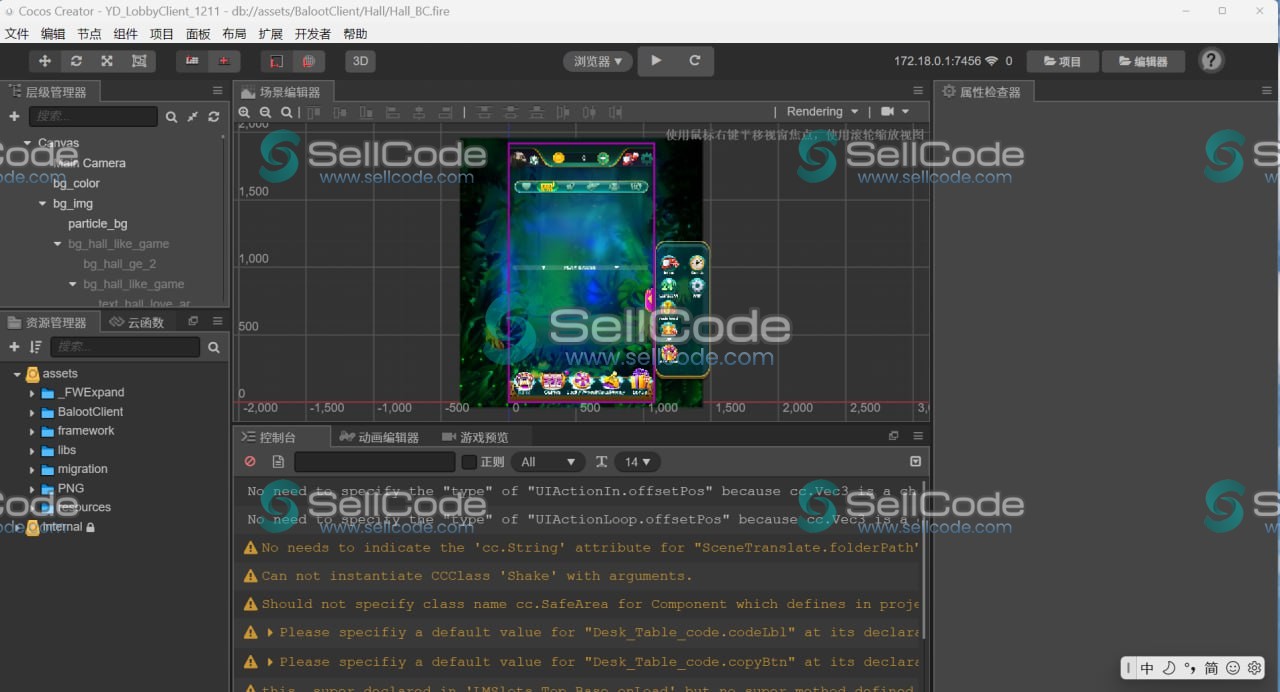The width and height of the screenshot is (1280, 692).
Task: Toggle the auto-scroll icon in console corner
Action: click(914, 461)
